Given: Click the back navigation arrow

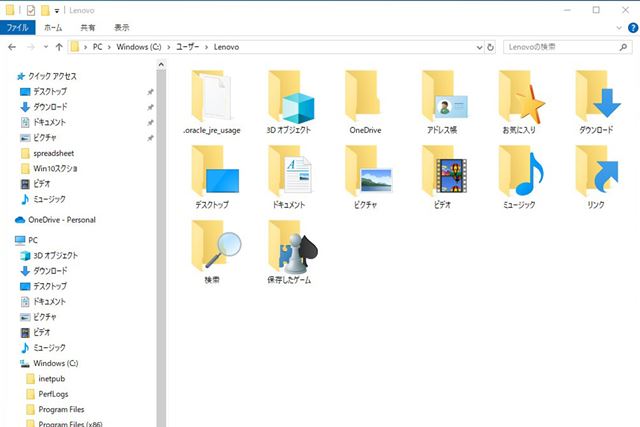Looking at the screenshot, I should pos(12,47).
